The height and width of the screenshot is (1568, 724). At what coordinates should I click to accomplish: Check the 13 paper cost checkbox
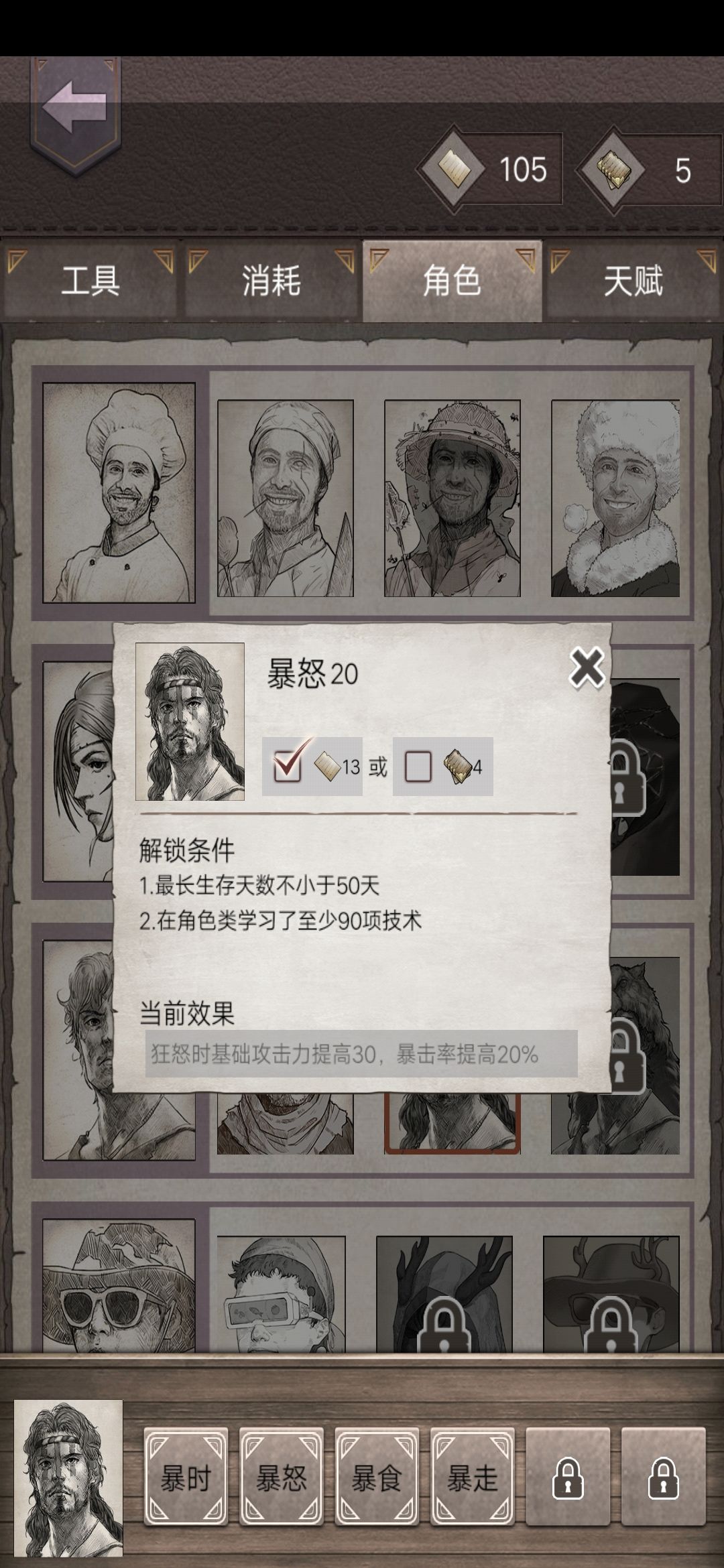(288, 765)
